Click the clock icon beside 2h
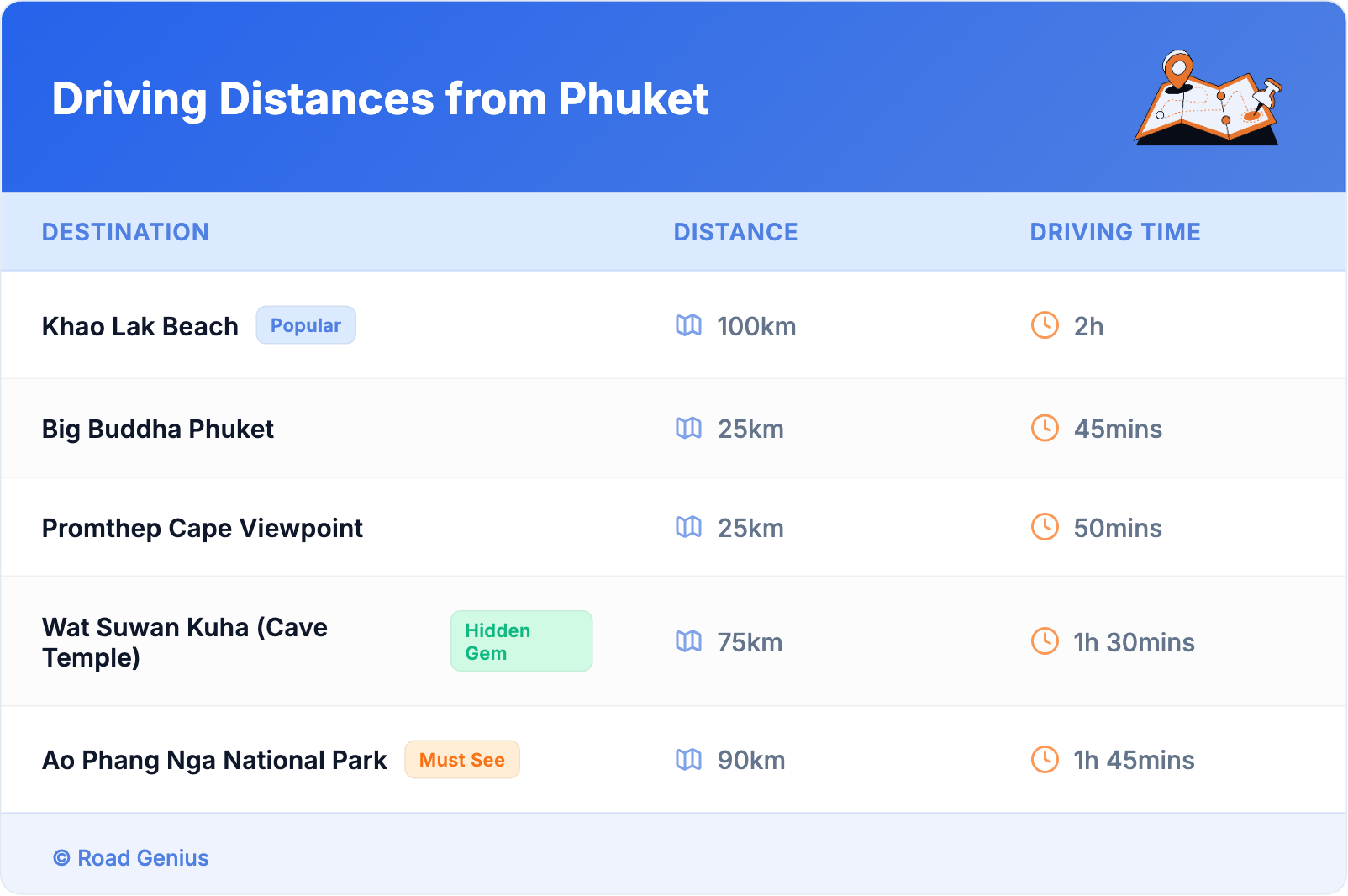 [x=1045, y=325]
